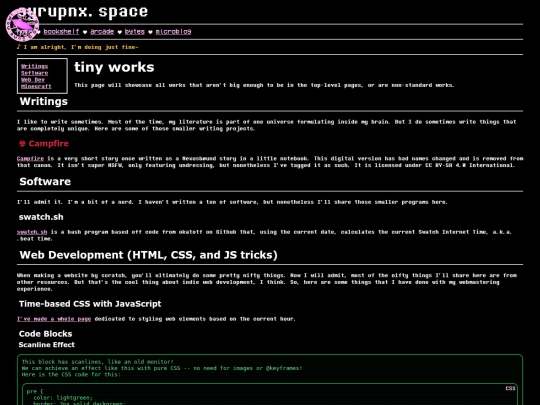Click the radiation icon beside Campfire
The height and width of the screenshot is (405, 540).
tap(22, 144)
